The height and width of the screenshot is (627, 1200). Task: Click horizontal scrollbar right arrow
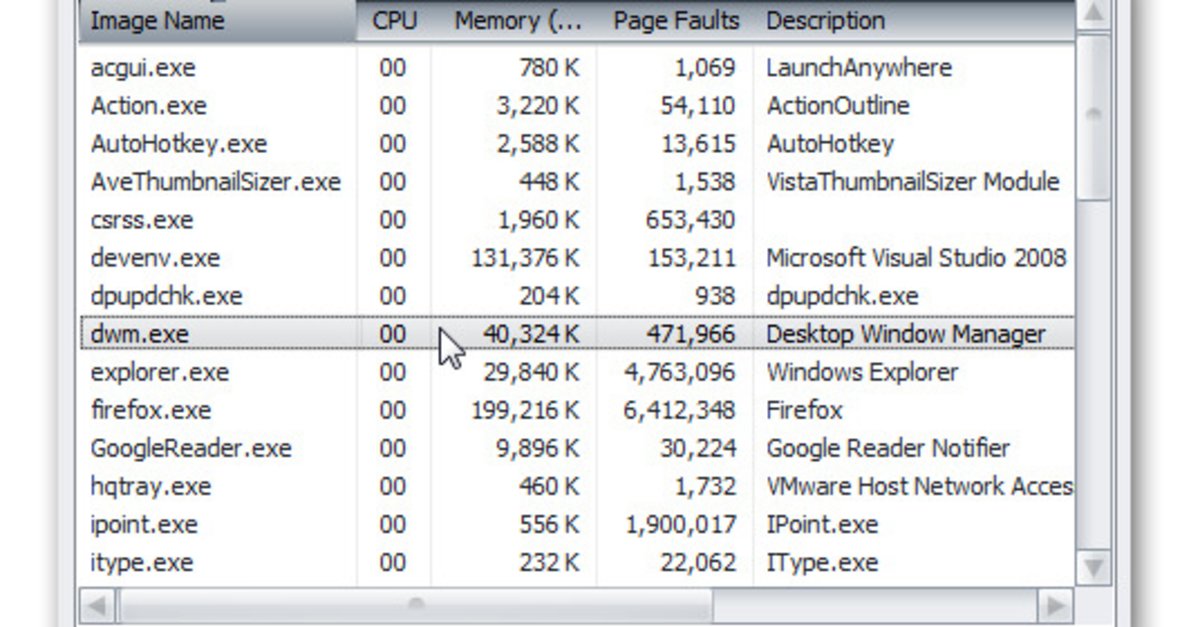(x=1054, y=604)
